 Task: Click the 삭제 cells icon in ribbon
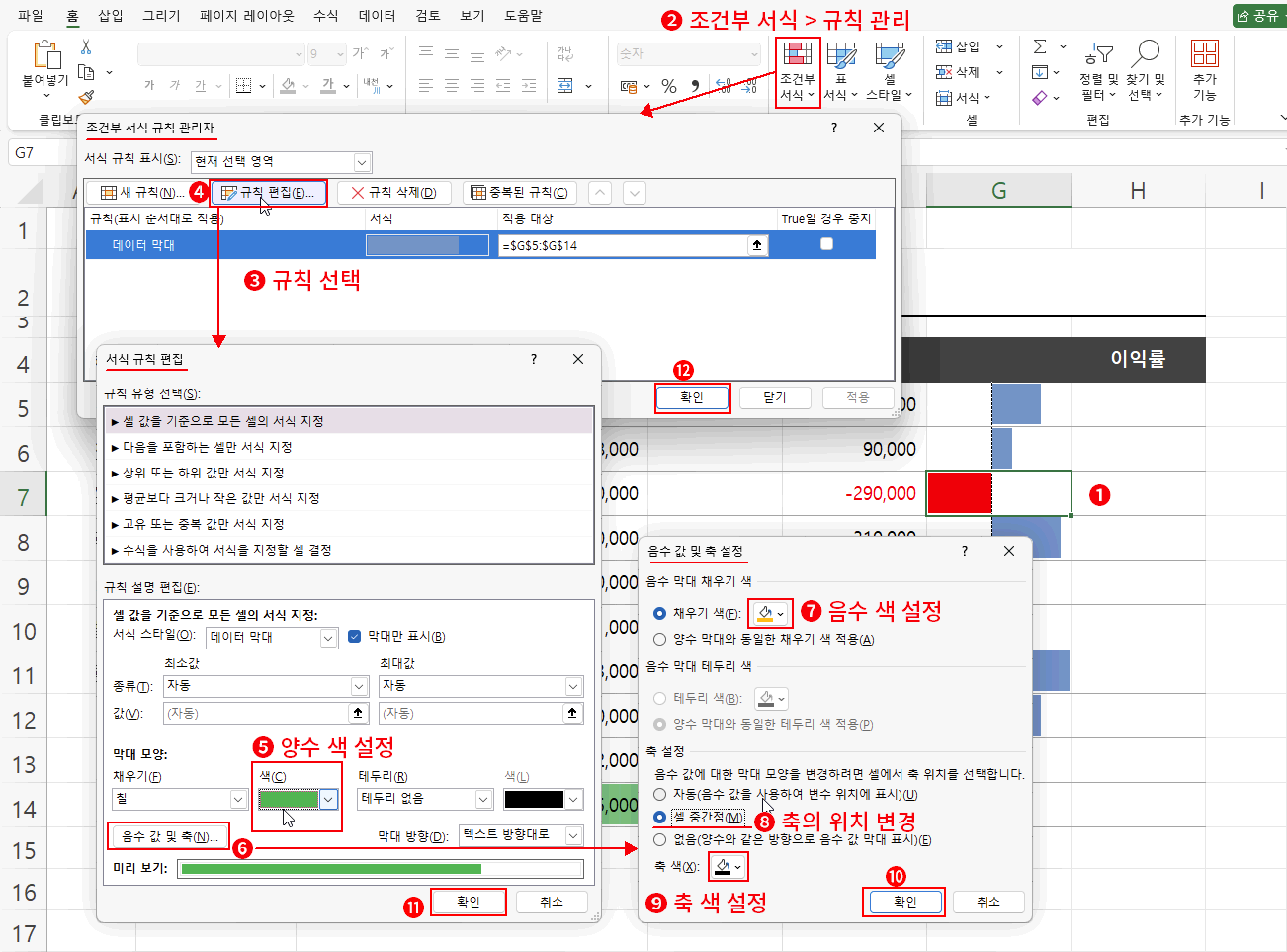(944, 72)
